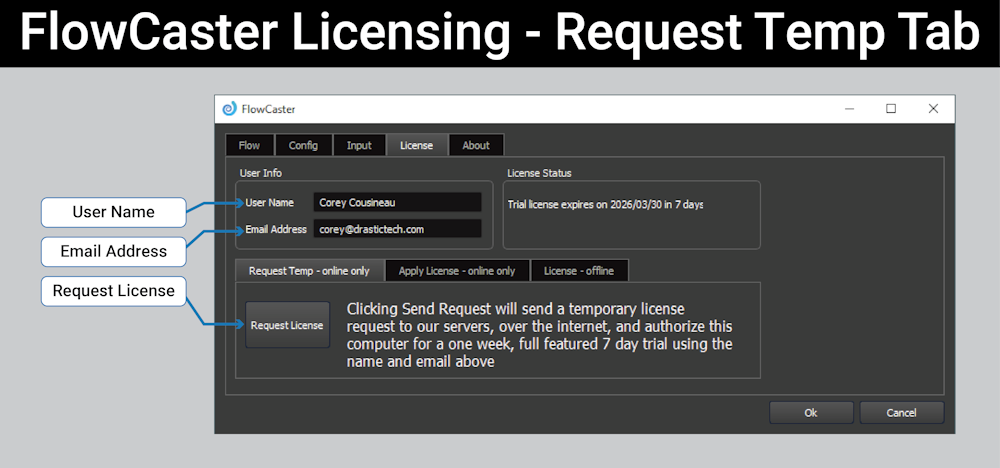Open the Config tab
1000x468 pixels.
coord(303,145)
